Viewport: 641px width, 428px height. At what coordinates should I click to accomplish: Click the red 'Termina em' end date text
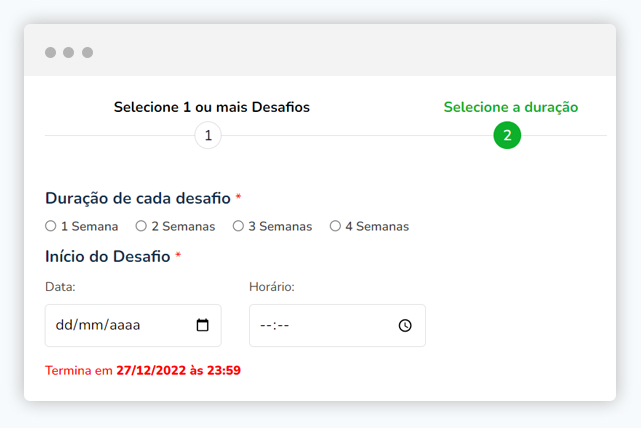coord(143,370)
